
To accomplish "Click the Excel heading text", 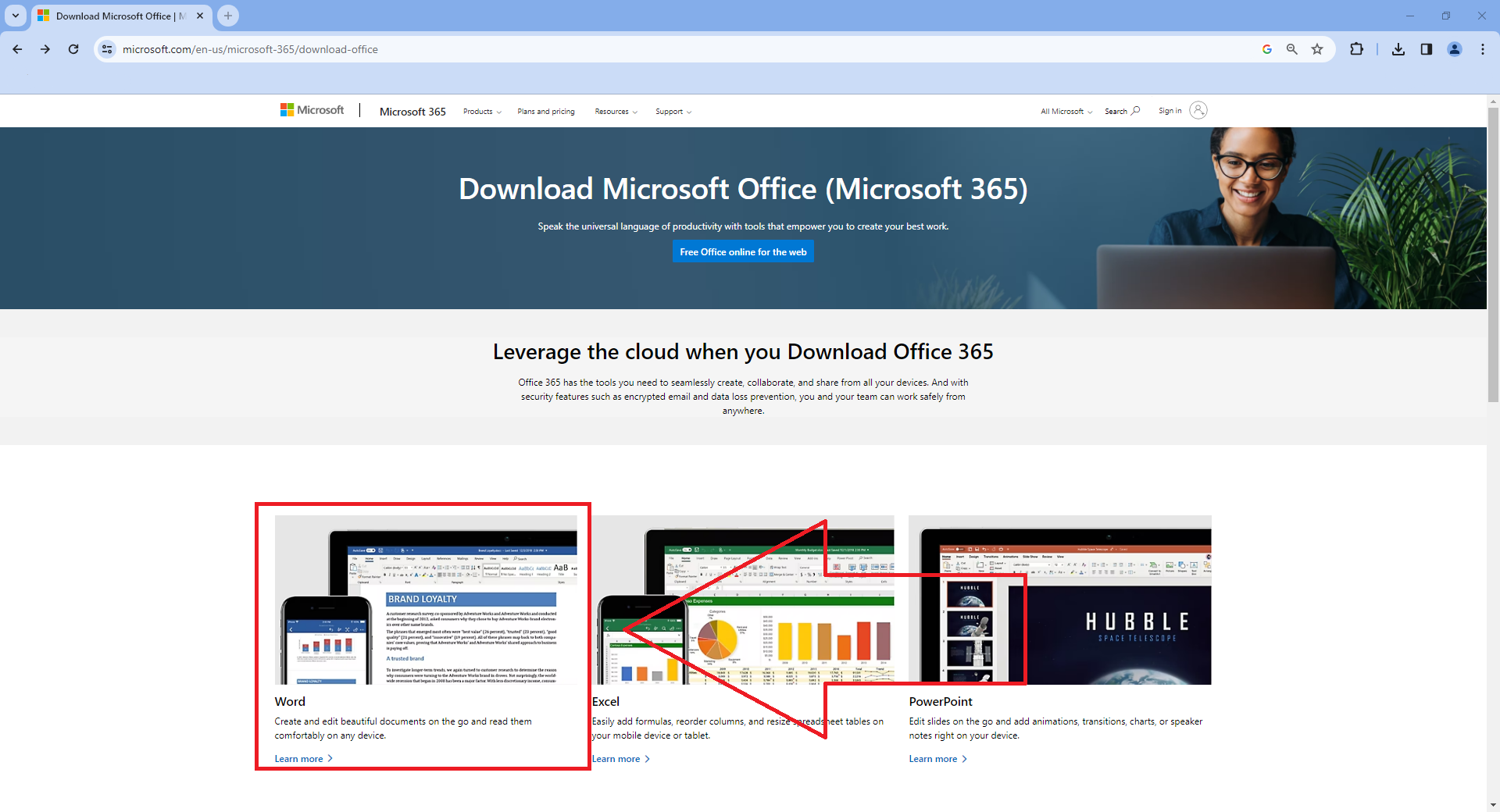I will (x=605, y=702).
